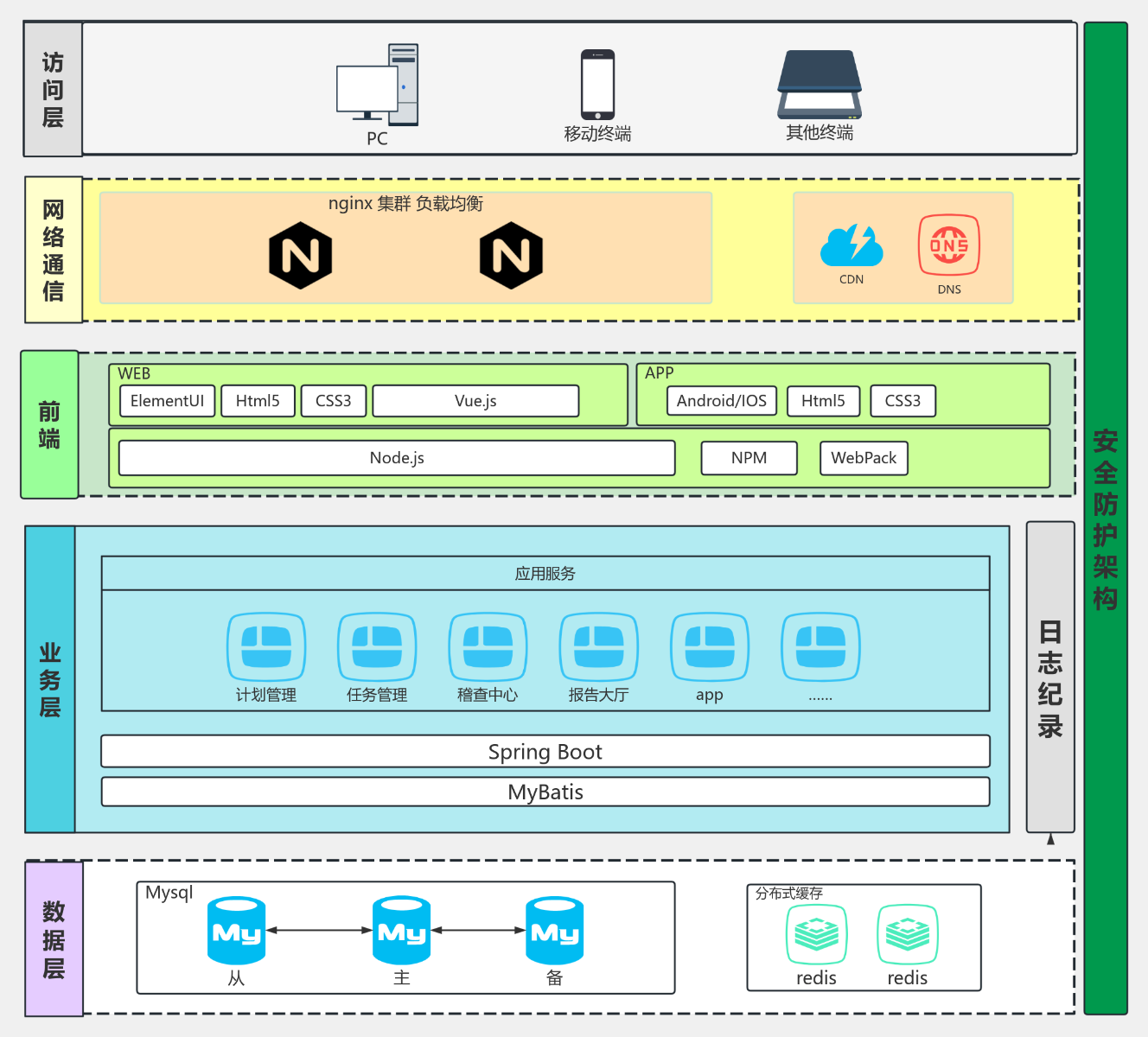Open the 计划管理 application icon

pyautogui.click(x=266, y=646)
